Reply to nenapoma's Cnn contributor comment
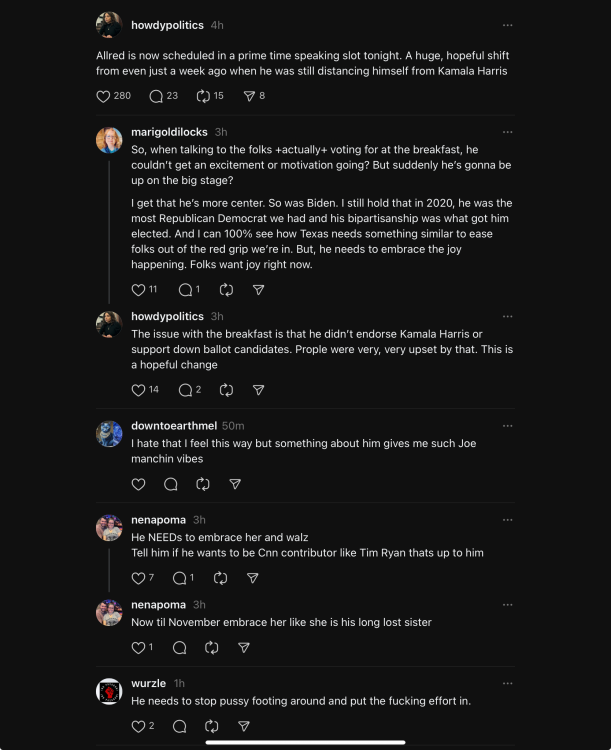This screenshot has width=611, height=750. (180, 578)
